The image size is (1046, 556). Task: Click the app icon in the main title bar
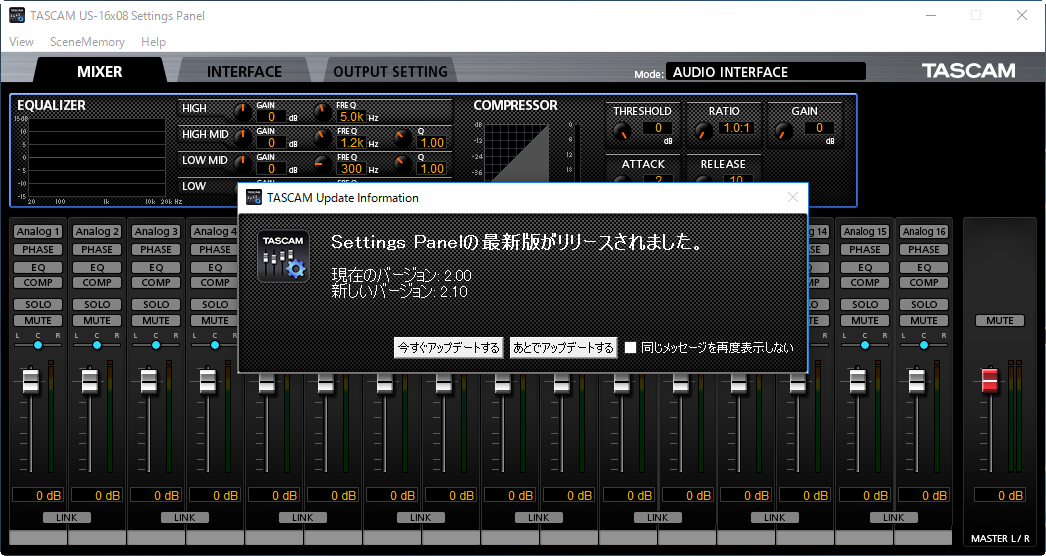coord(17,15)
